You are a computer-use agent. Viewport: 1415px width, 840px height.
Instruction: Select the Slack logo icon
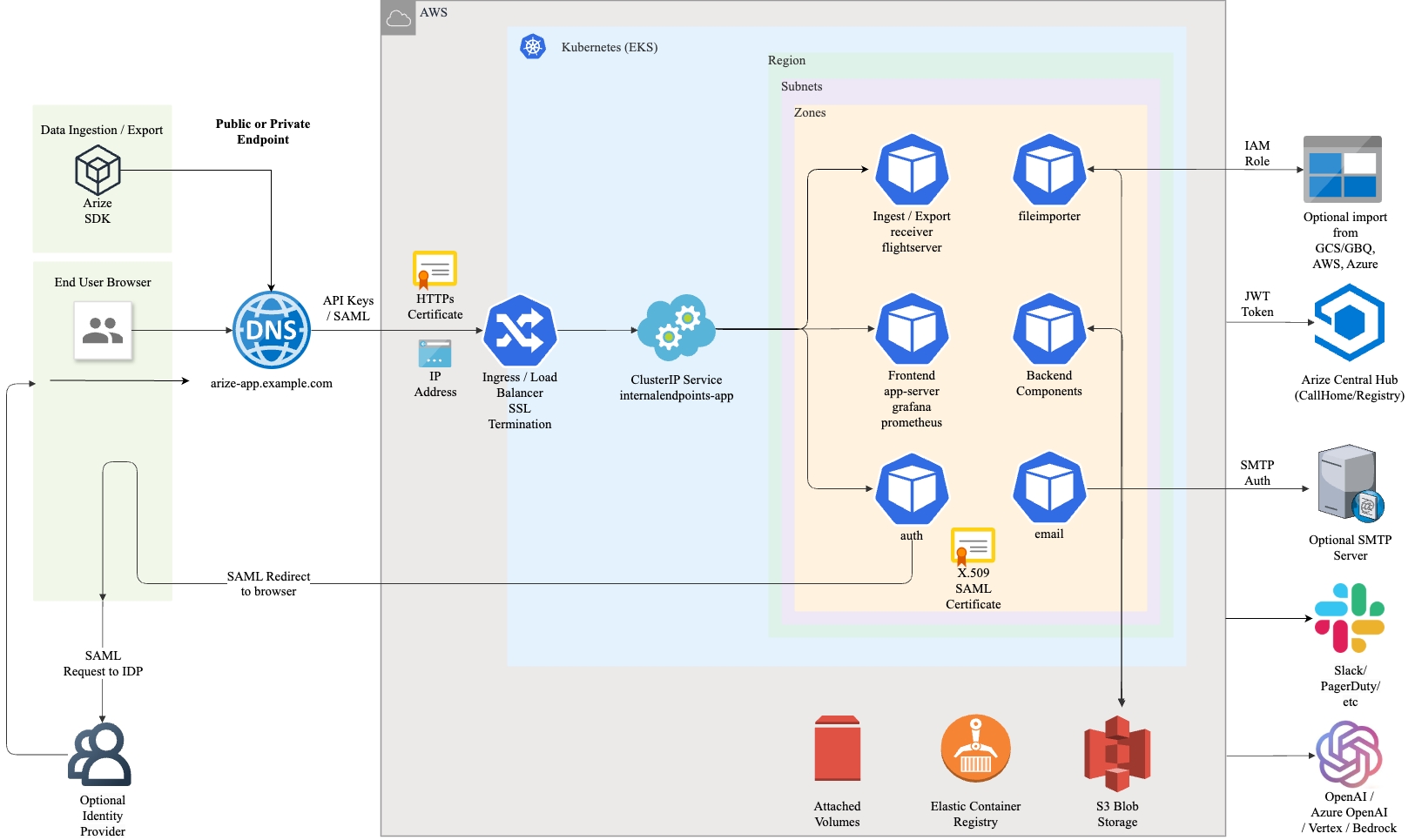point(1349,618)
